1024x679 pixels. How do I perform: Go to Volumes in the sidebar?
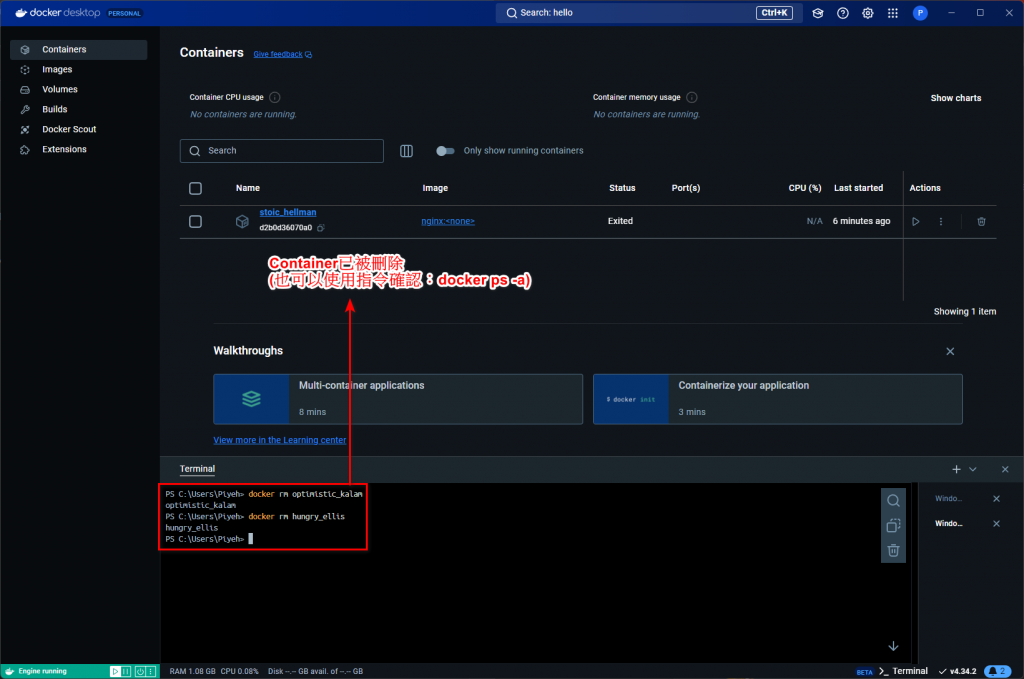78,89
